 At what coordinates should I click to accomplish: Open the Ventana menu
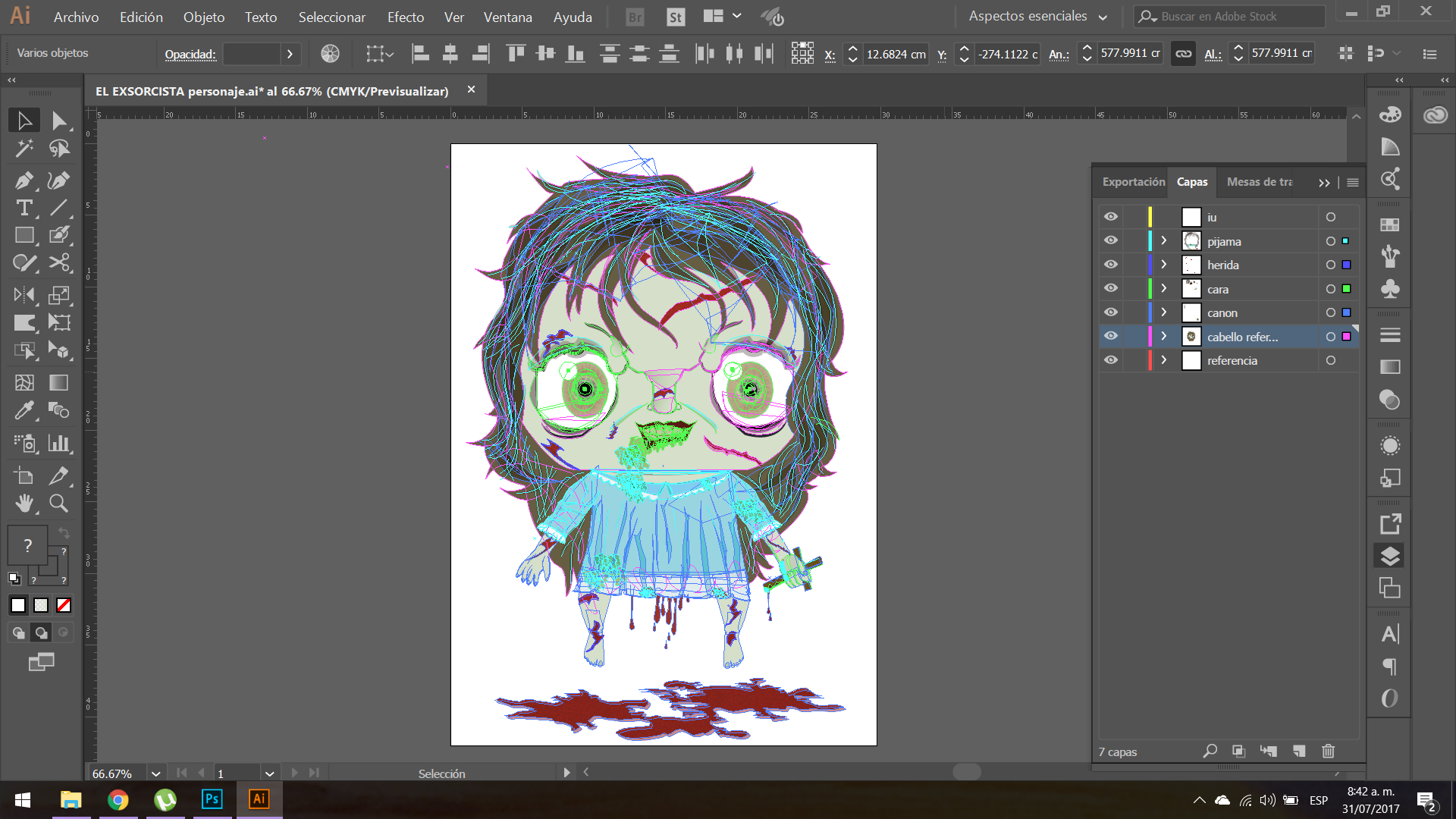pyautogui.click(x=508, y=17)
